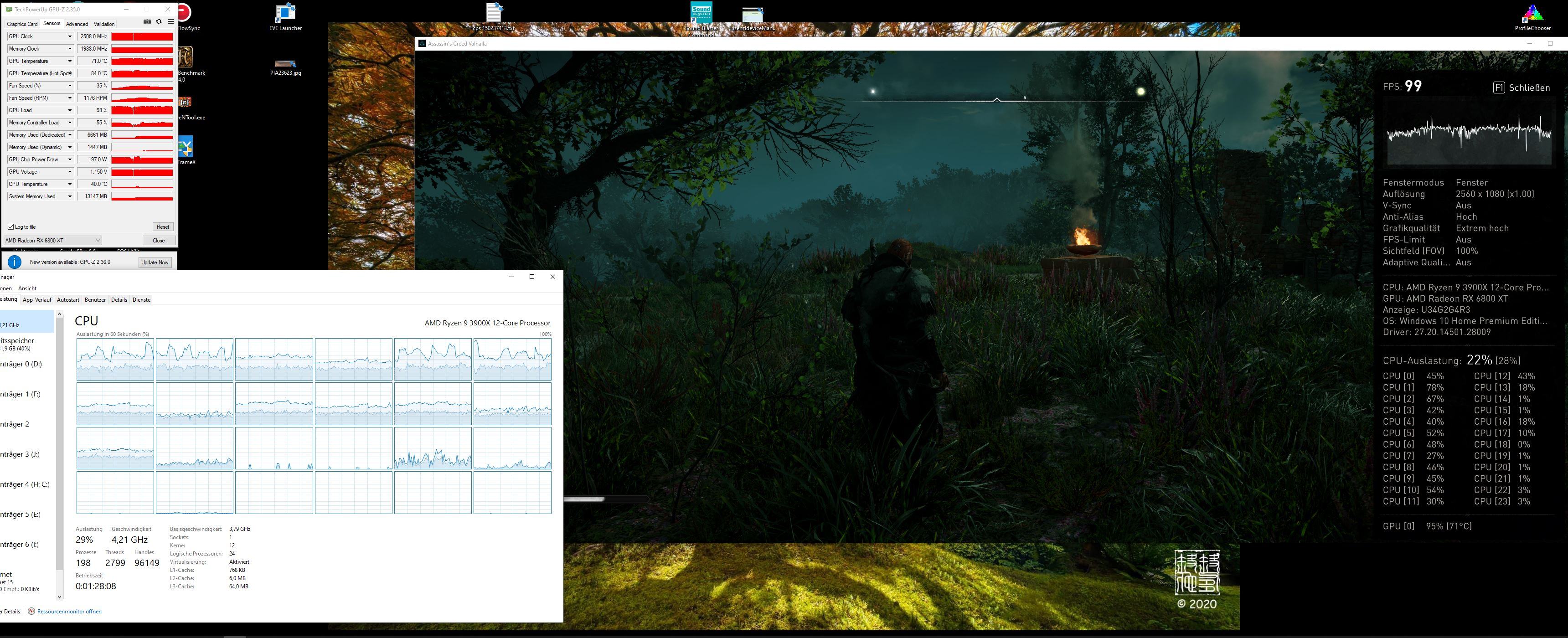This screenshot has height=638, width=1568.
Task: Open the Benutzer tab in Task Manager
Action: point(95,299)
